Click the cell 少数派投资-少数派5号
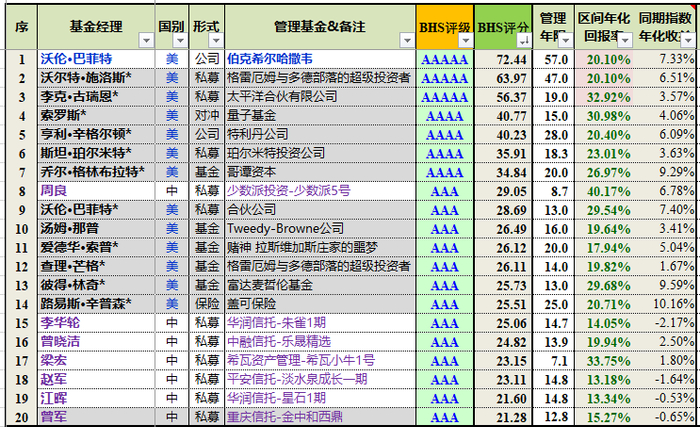The height and width of the screenshot is (427, 700). coord(320,191)
